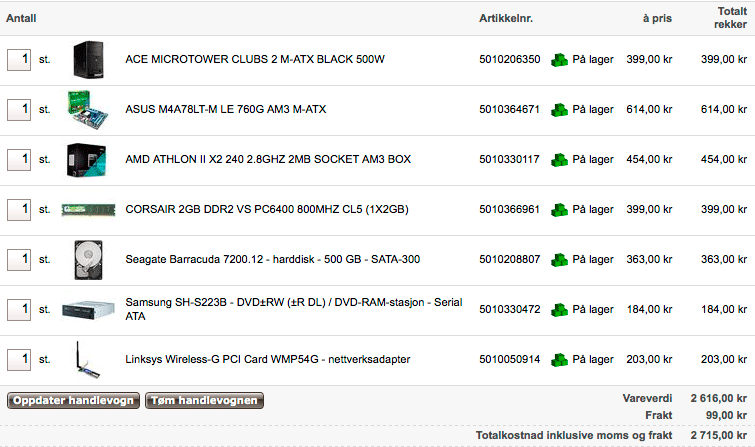Click the green stock icon for ACE Microtower
Image resolution: width=755 pixels, height=447 pixels.
pos(559,60)
